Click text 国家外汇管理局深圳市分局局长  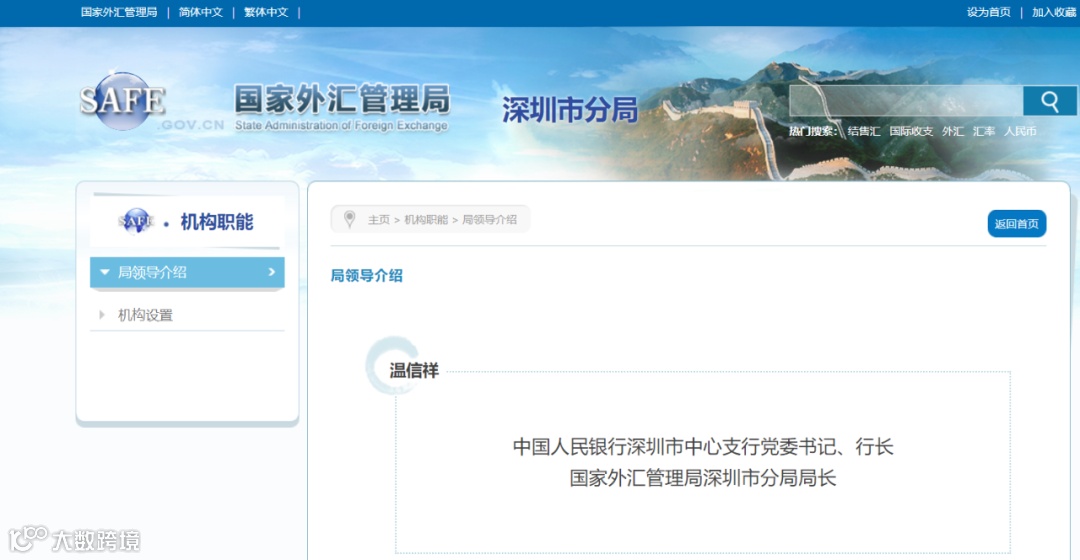point(703,478)
